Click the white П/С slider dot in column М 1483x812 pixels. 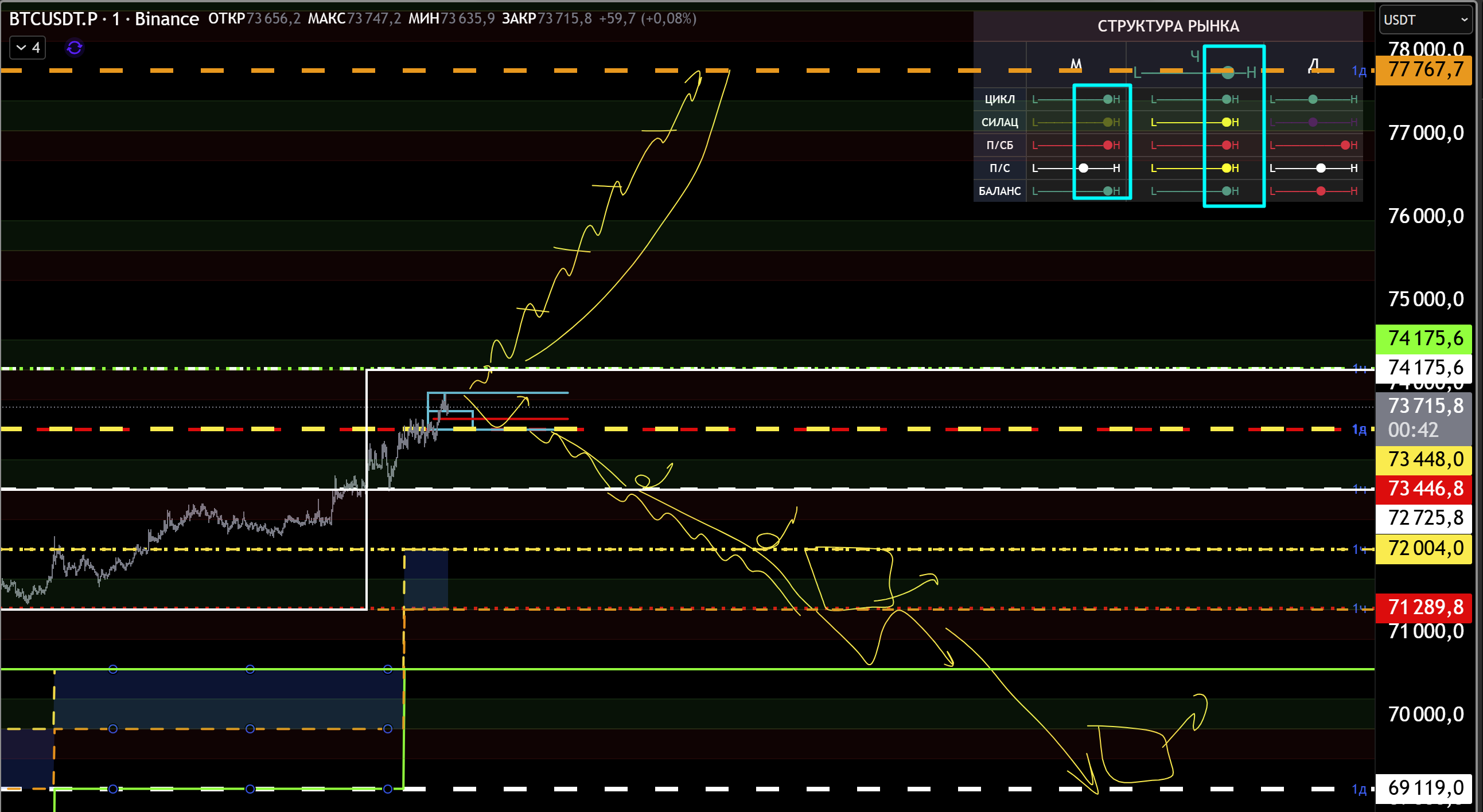click(x=1084, y=168)
